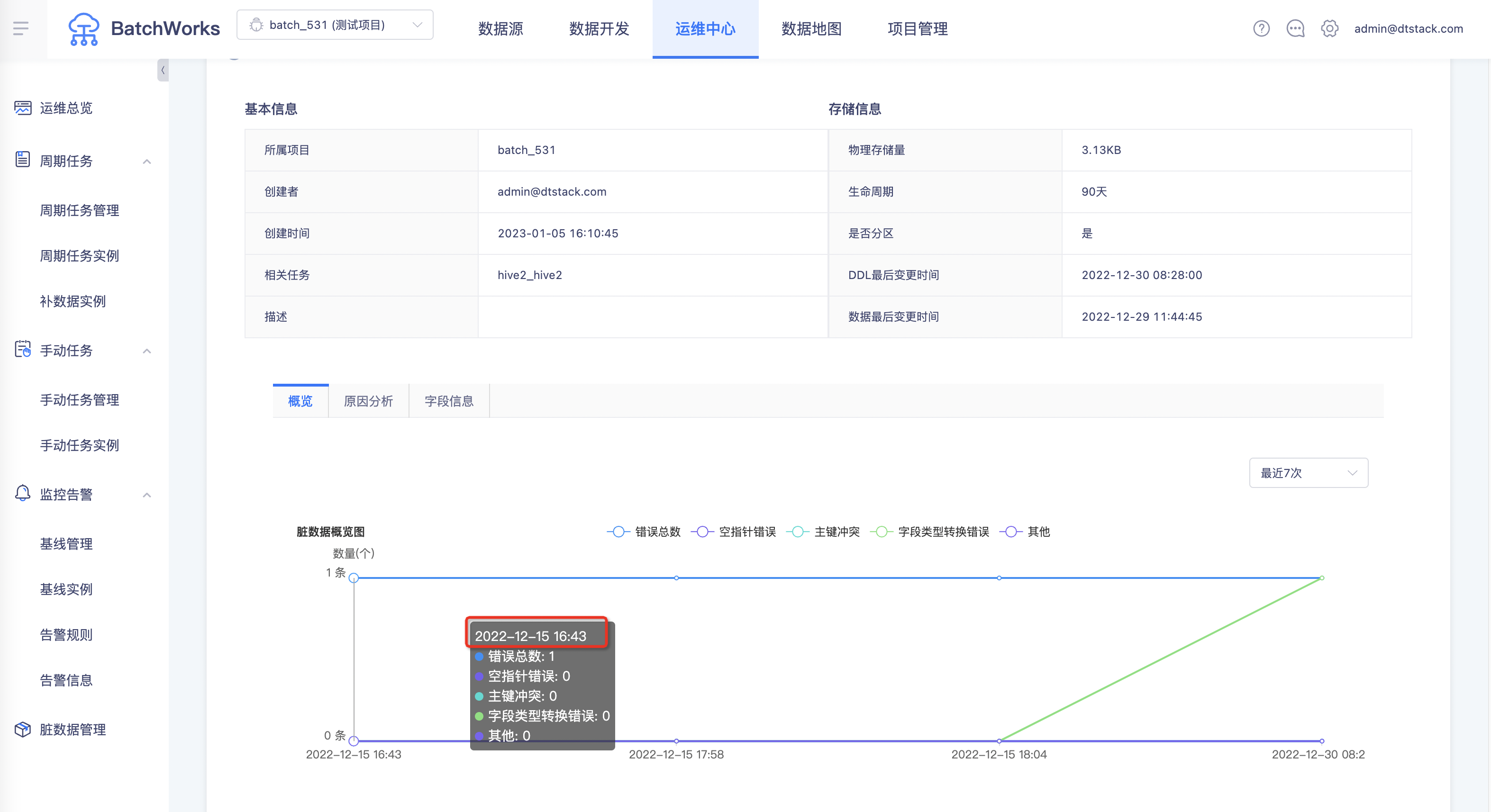Image resolution: width=1491 pixels, height=812 pixels.
Task: Click the 90天 lifecycle value
Action: click(x=1094, y=191)
